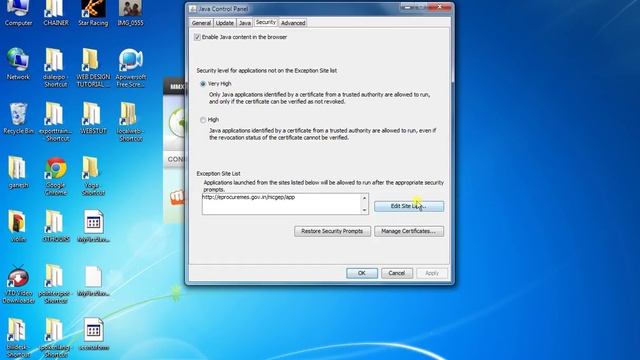This screenshot has width=640, height=360.
Task: Confirm with the OK button
Action: [362, 273]
